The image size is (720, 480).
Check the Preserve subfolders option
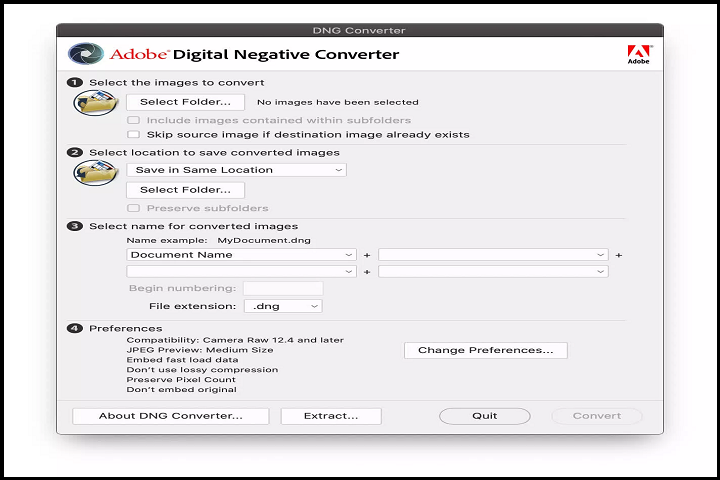133,208
